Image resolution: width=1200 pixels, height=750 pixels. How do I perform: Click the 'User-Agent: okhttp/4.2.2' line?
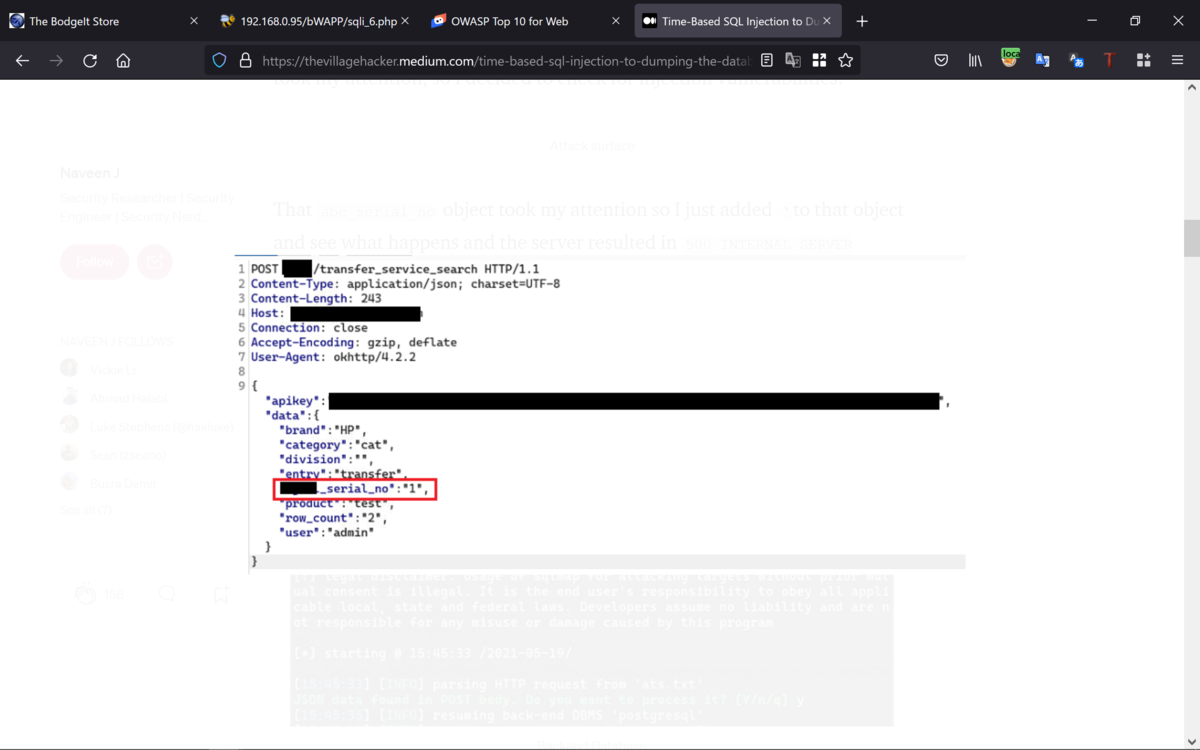333,357
